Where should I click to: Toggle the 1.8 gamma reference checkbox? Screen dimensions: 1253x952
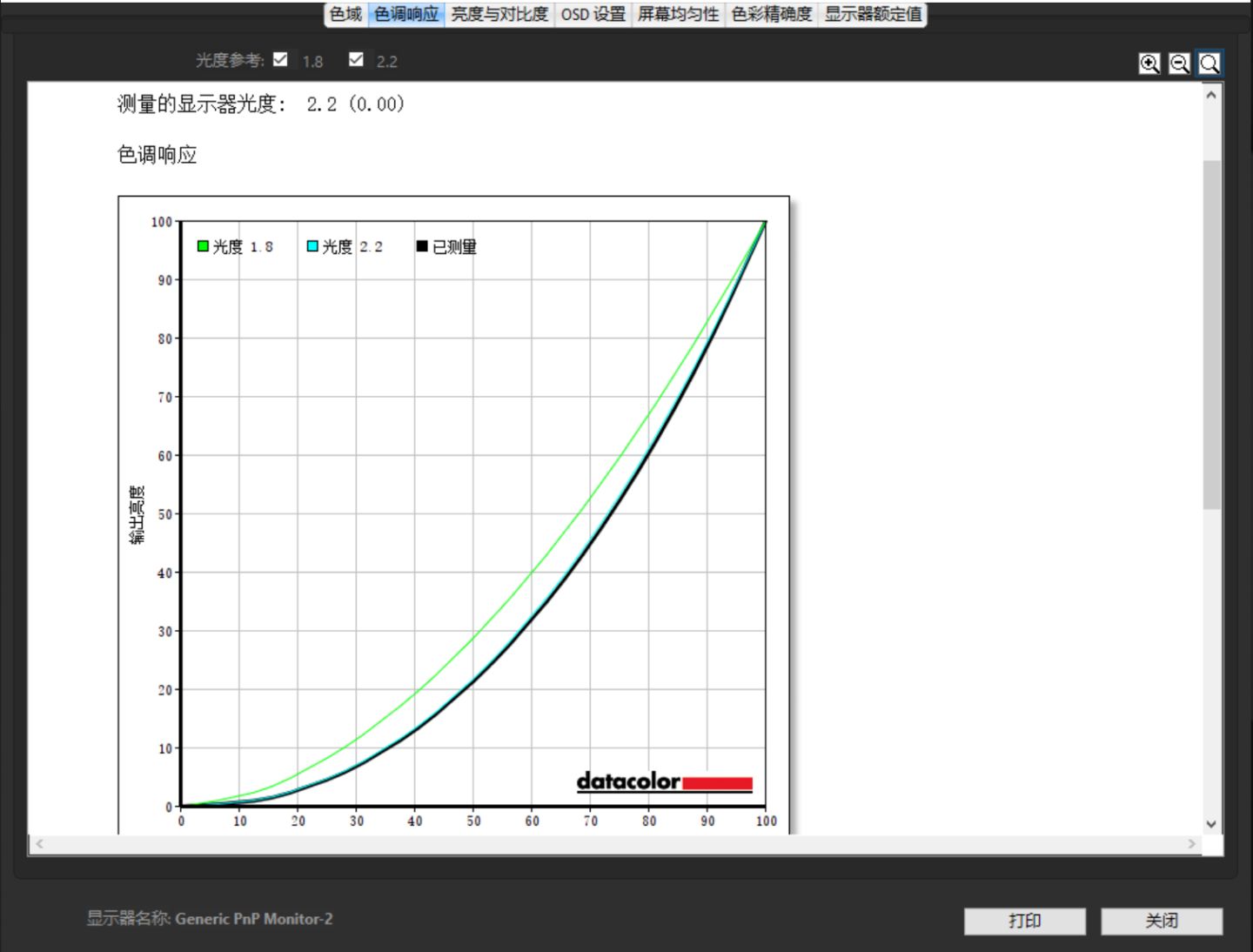click(280, 59)
